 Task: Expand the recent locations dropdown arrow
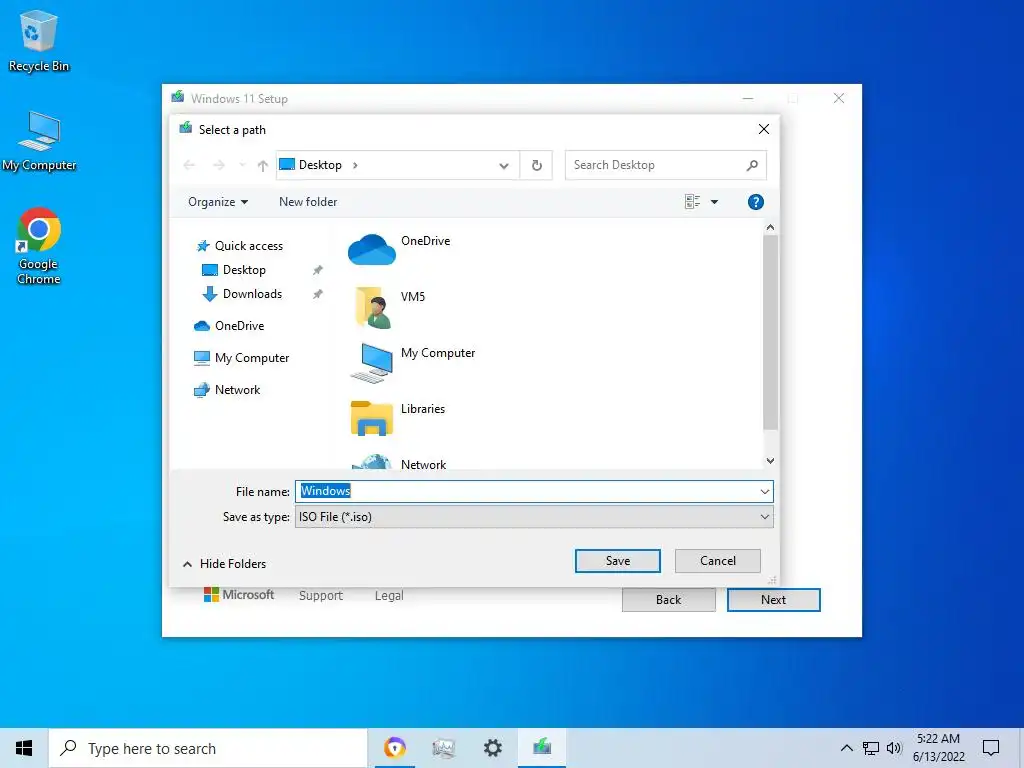click(242, 165)
